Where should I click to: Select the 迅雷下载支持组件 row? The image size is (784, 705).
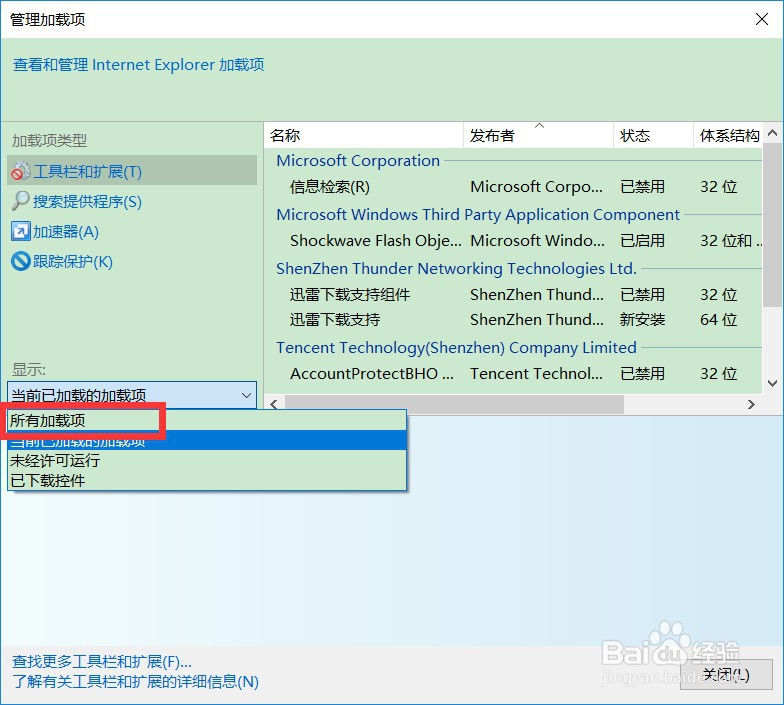[x=513, y=294]
